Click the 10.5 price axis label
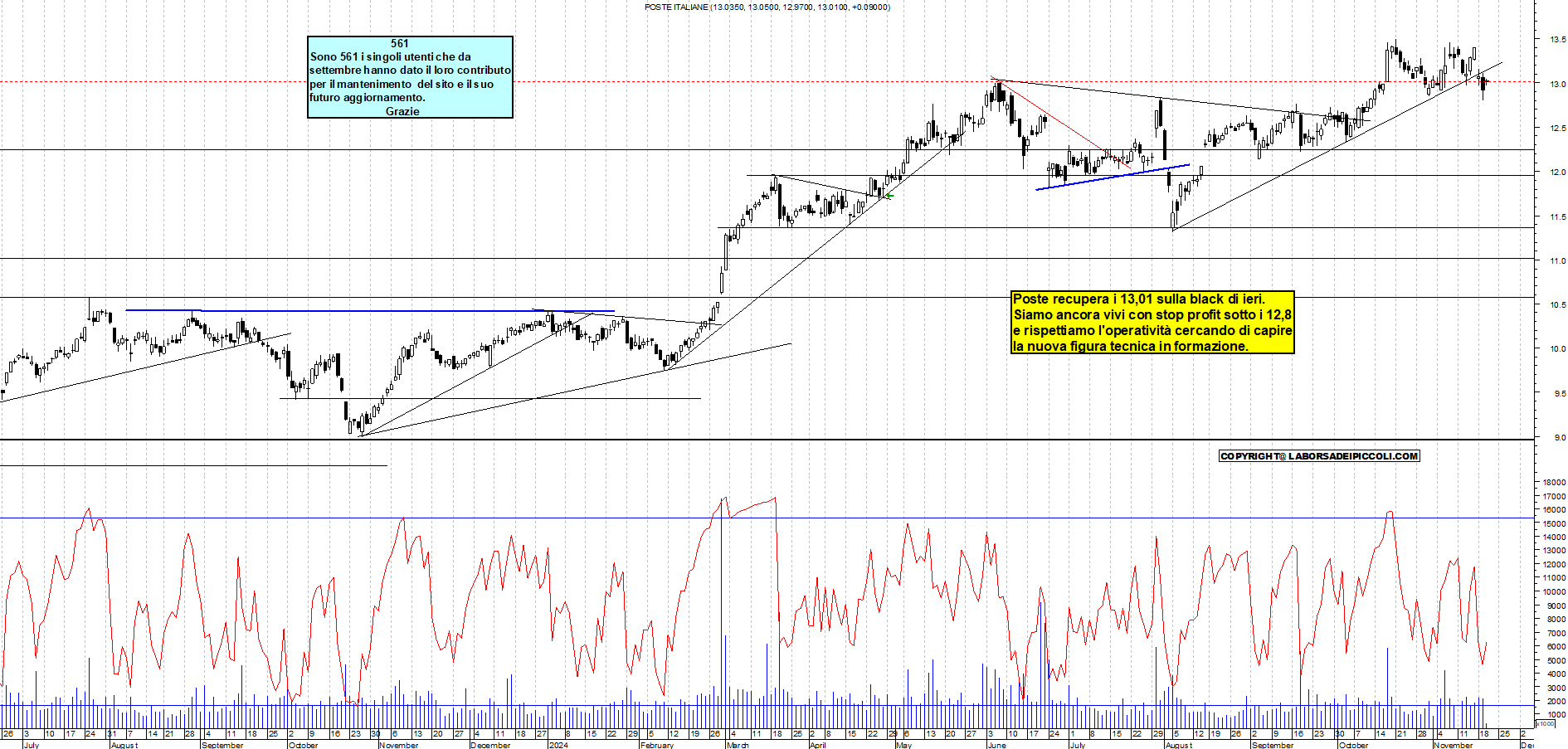 [1557, 305]
